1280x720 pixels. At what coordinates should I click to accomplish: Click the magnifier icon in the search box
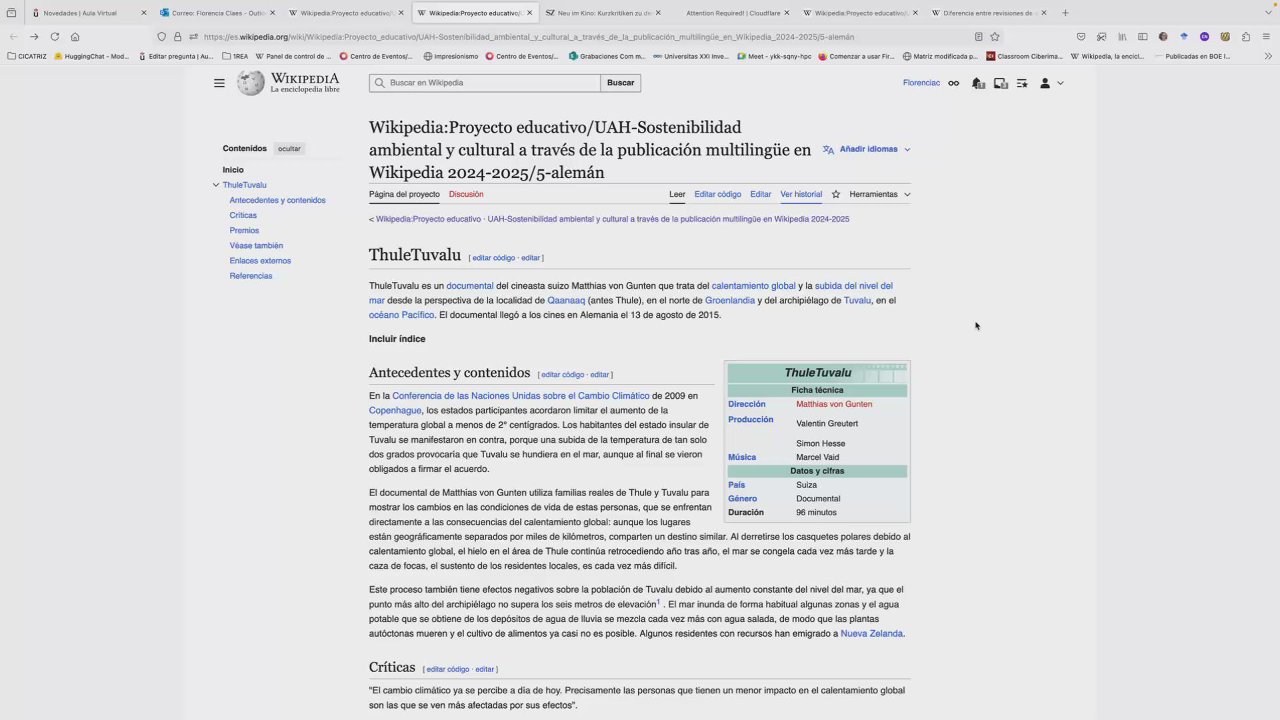tap(378, 83)
